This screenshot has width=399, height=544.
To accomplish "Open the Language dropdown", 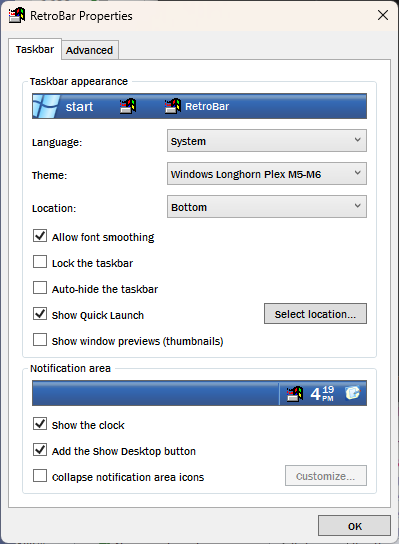I will tap(266, 141).
